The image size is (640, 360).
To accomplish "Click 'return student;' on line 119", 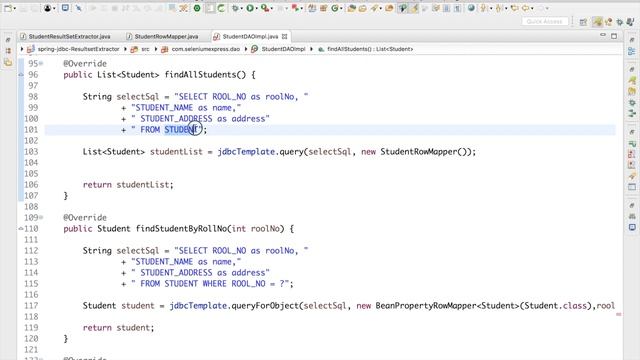I will [118, 328].
